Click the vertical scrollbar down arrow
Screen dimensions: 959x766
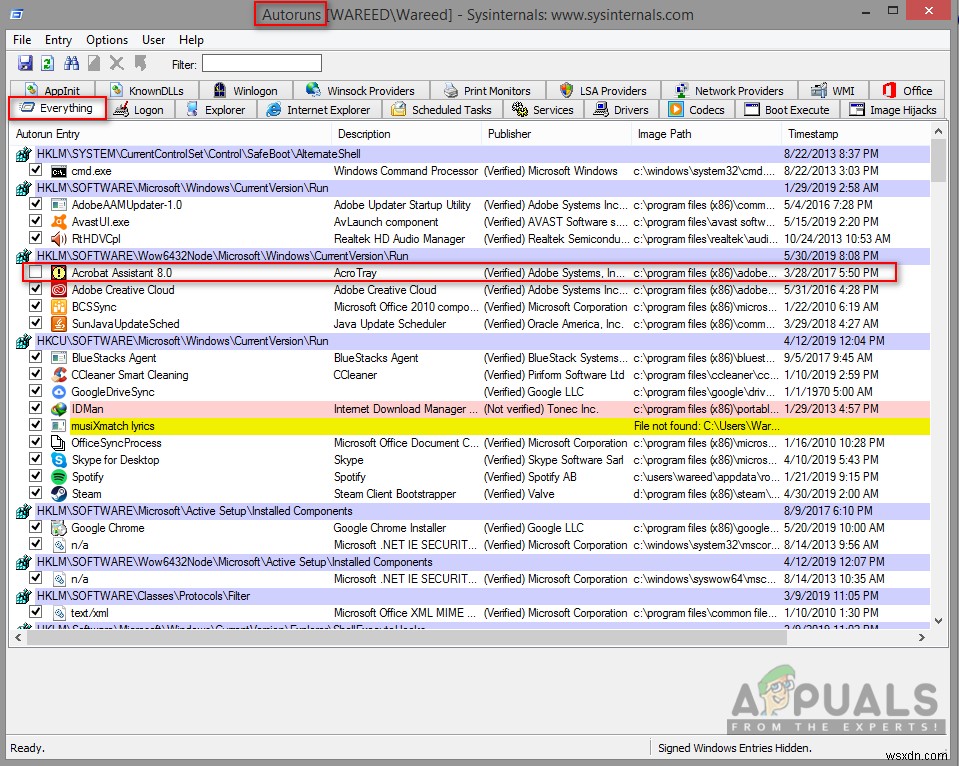tap(938, 620)
